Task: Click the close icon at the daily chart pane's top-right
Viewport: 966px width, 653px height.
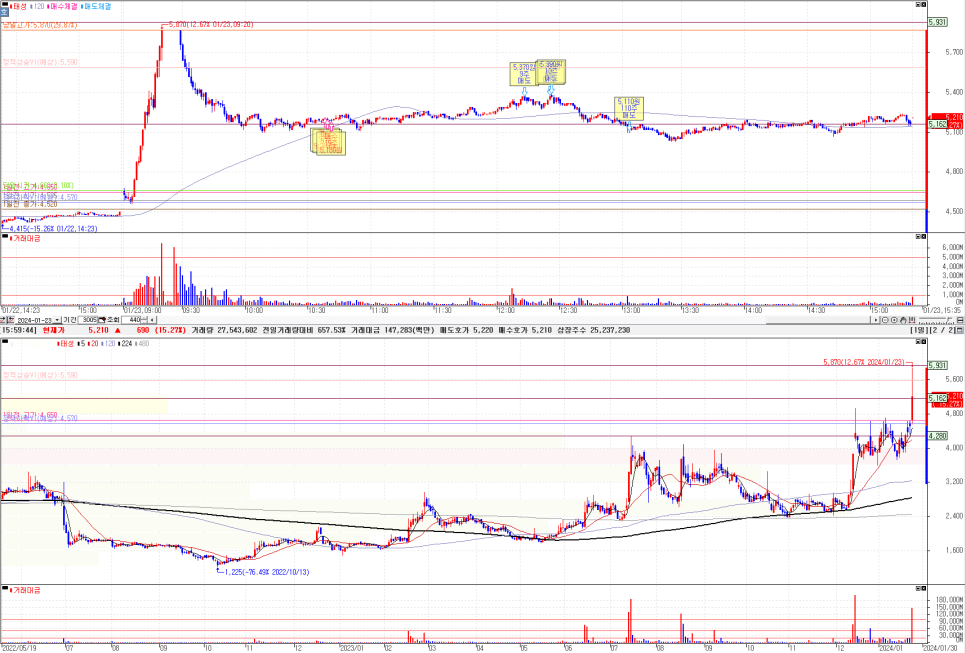Action: (923, 341)
